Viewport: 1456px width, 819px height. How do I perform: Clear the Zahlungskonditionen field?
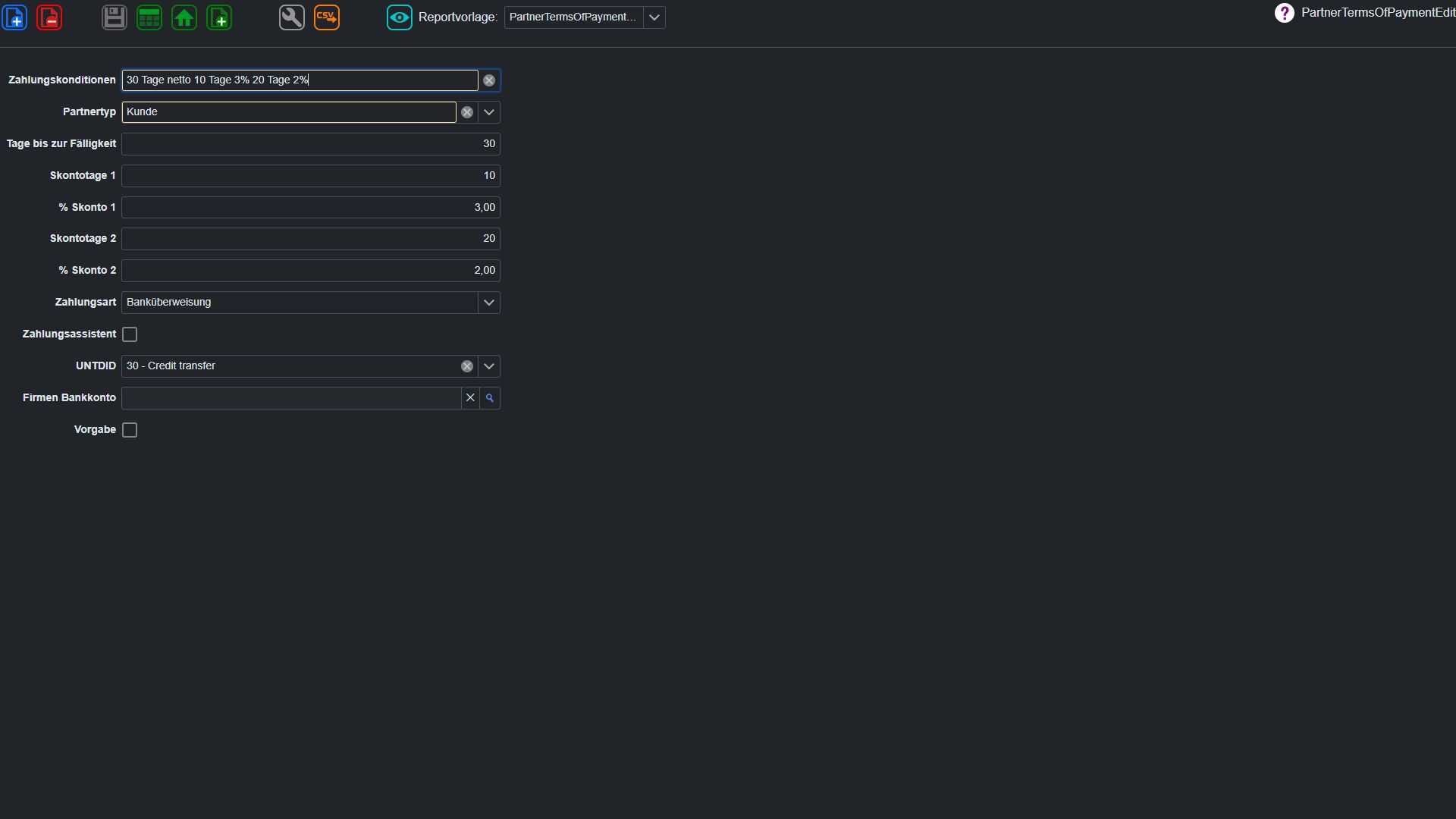(489, 80)
